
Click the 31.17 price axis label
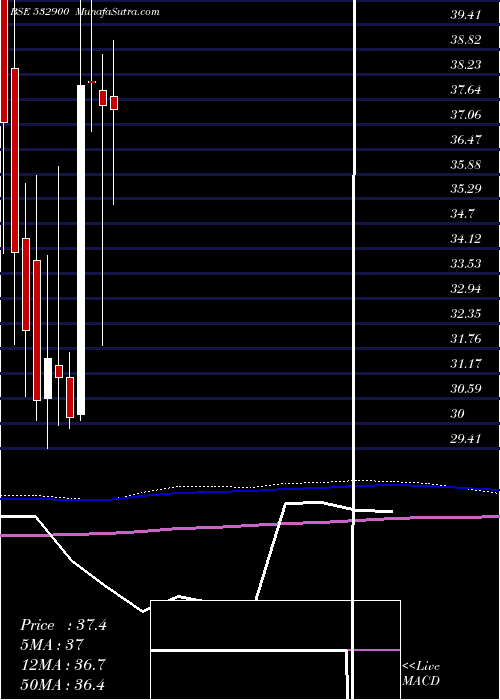[465, 364]
